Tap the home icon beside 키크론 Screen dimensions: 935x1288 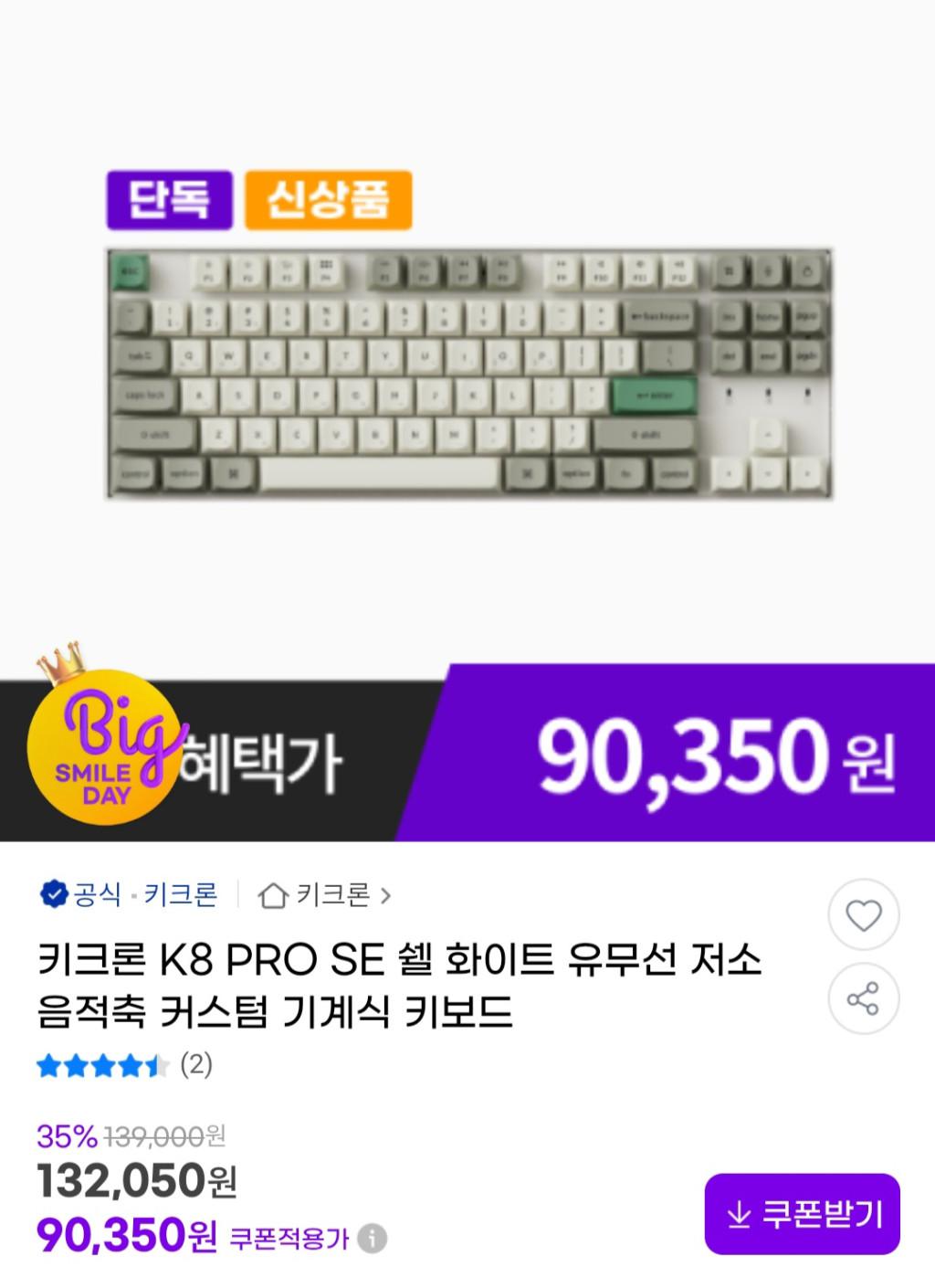[273, 895]
